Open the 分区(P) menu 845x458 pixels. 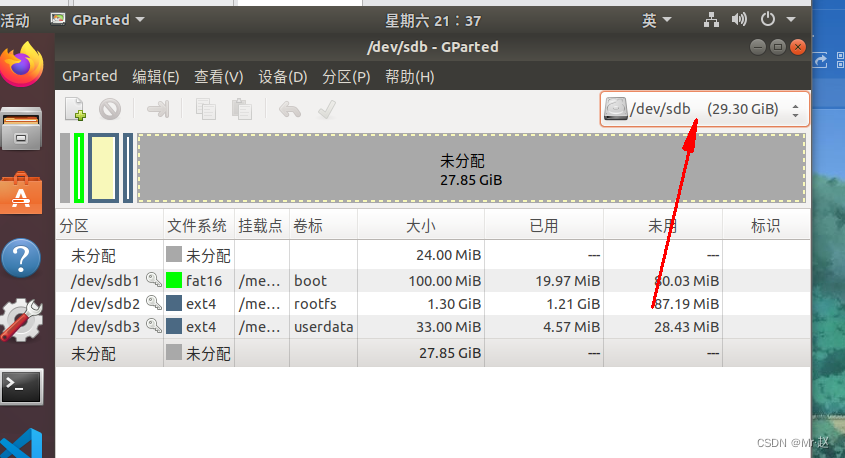(x=346, y=77)
